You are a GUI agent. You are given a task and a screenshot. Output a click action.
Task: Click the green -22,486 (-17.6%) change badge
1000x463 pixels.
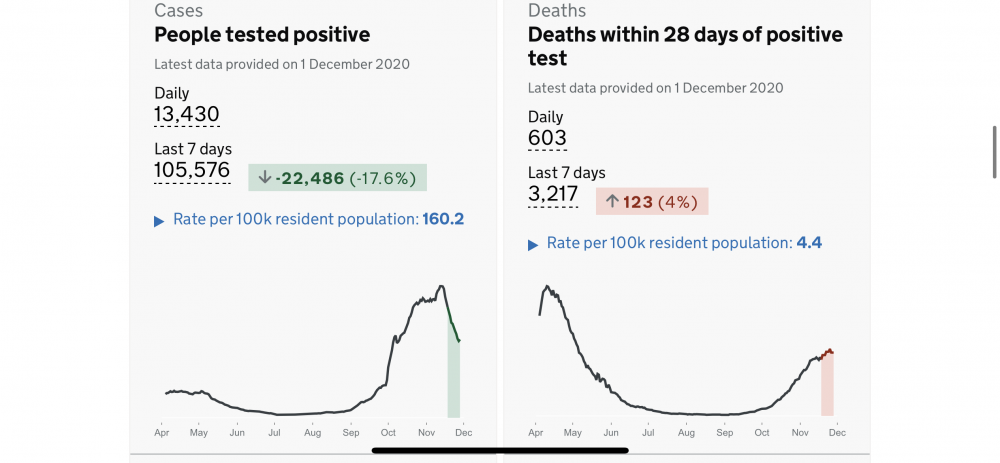pos(337,177)
